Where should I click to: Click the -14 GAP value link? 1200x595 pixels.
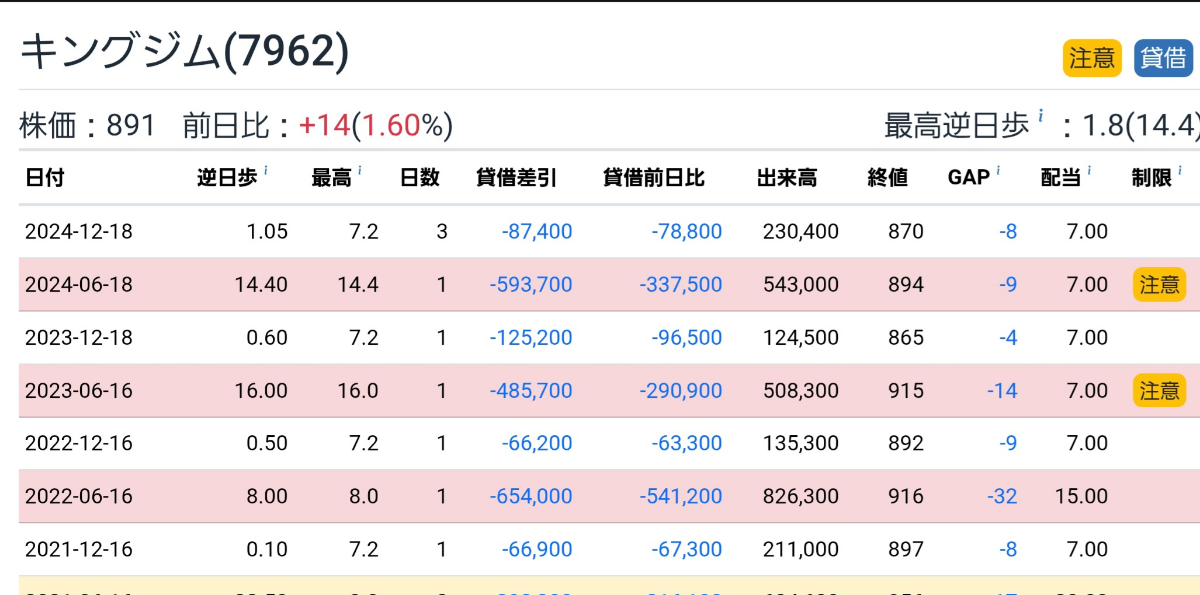click(x=1002, y=390)
